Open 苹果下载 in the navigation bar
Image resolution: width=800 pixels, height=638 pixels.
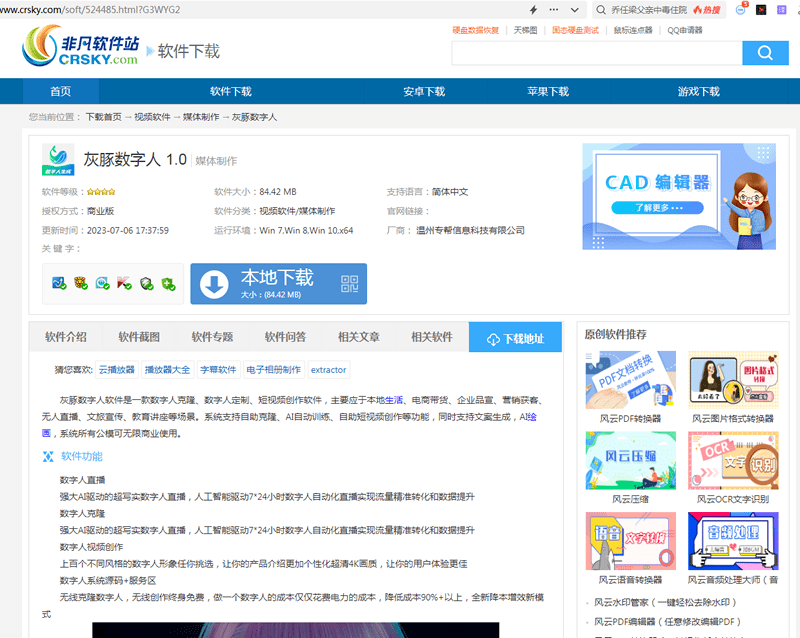point(548,91)
